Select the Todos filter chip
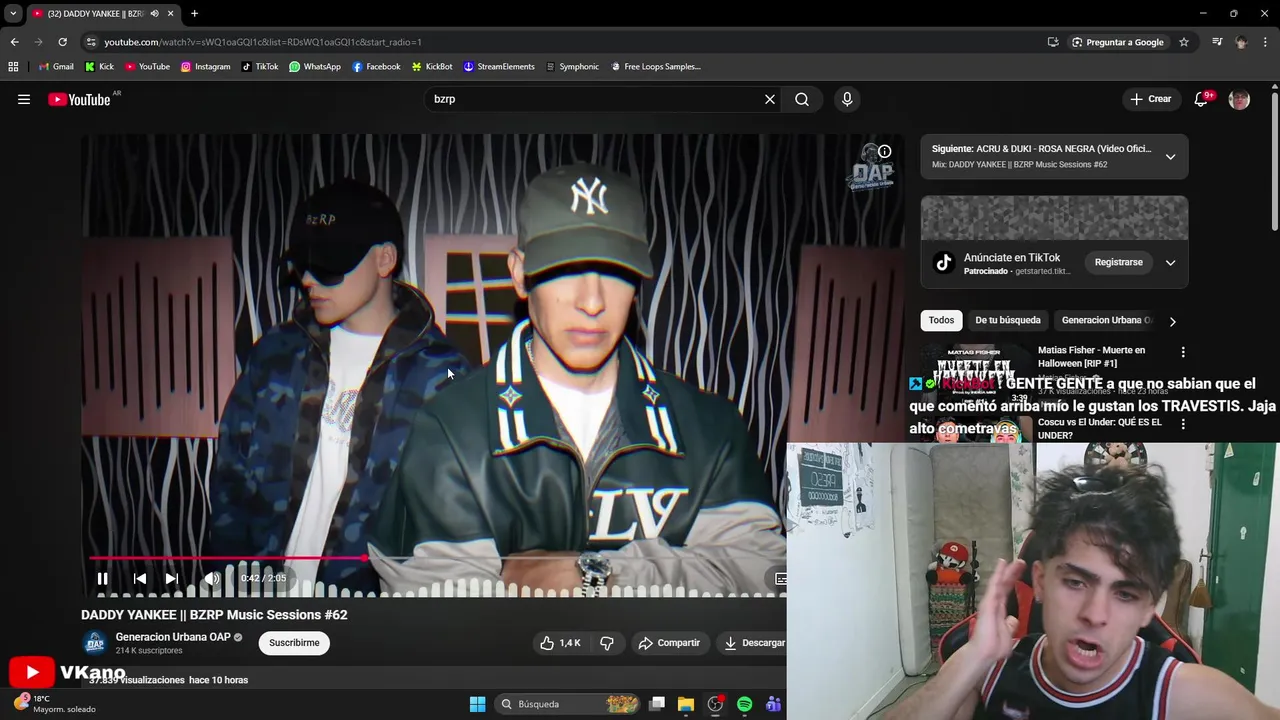The height and width of the screenshot is (720, 1280). tap(941, 320)
